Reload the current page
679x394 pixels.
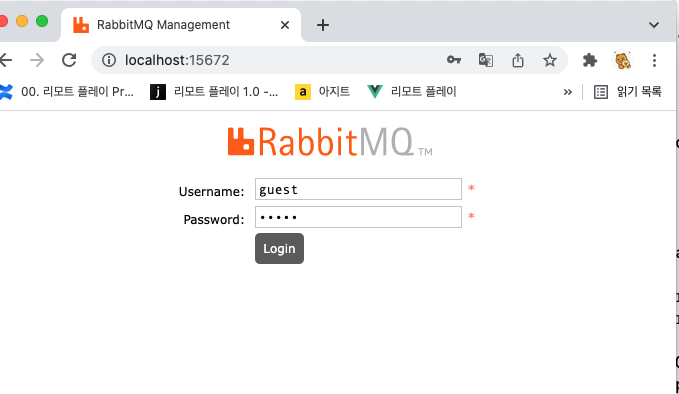(x=69, y=60)
